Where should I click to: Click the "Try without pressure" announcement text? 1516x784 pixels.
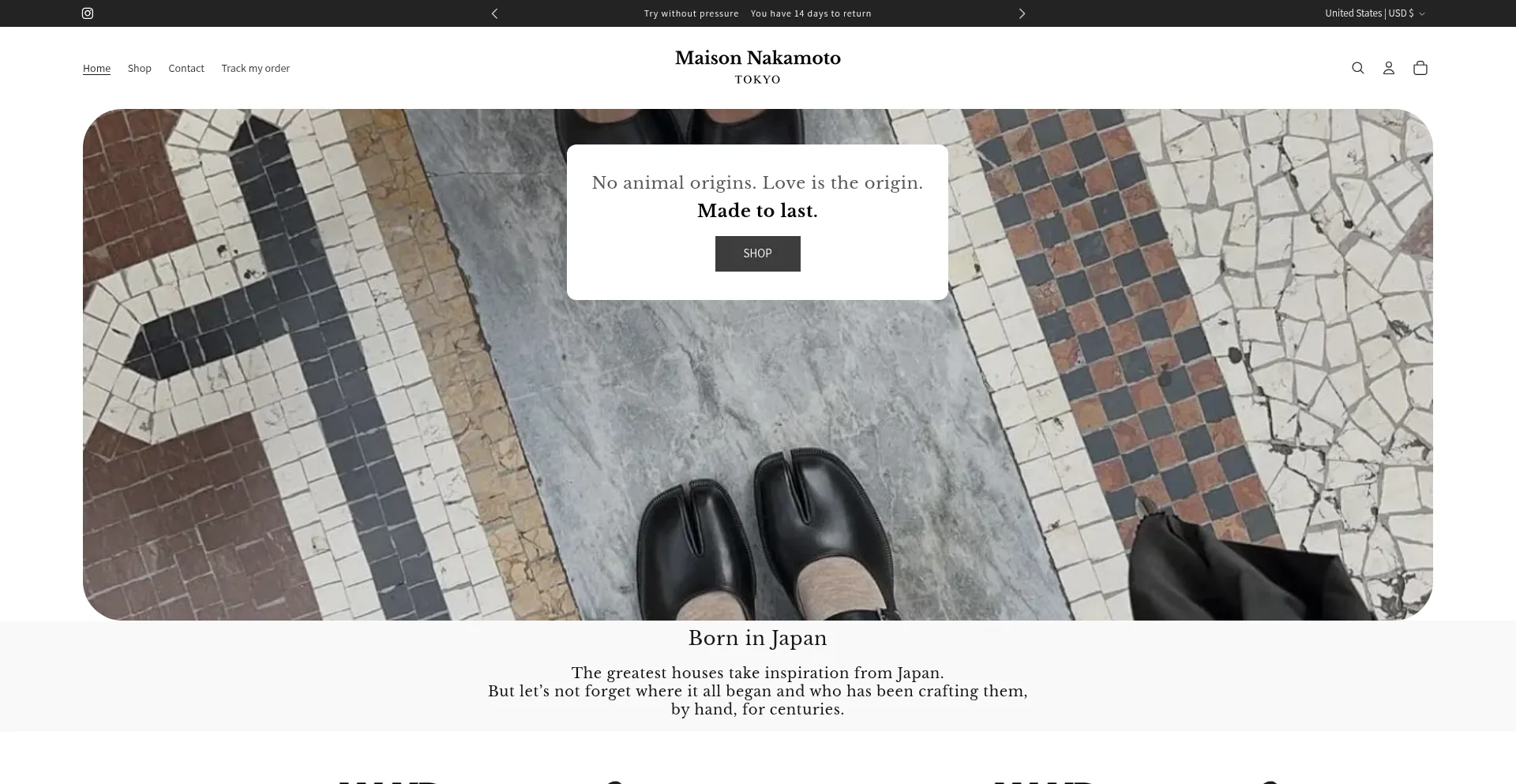[x=691, y=13]
